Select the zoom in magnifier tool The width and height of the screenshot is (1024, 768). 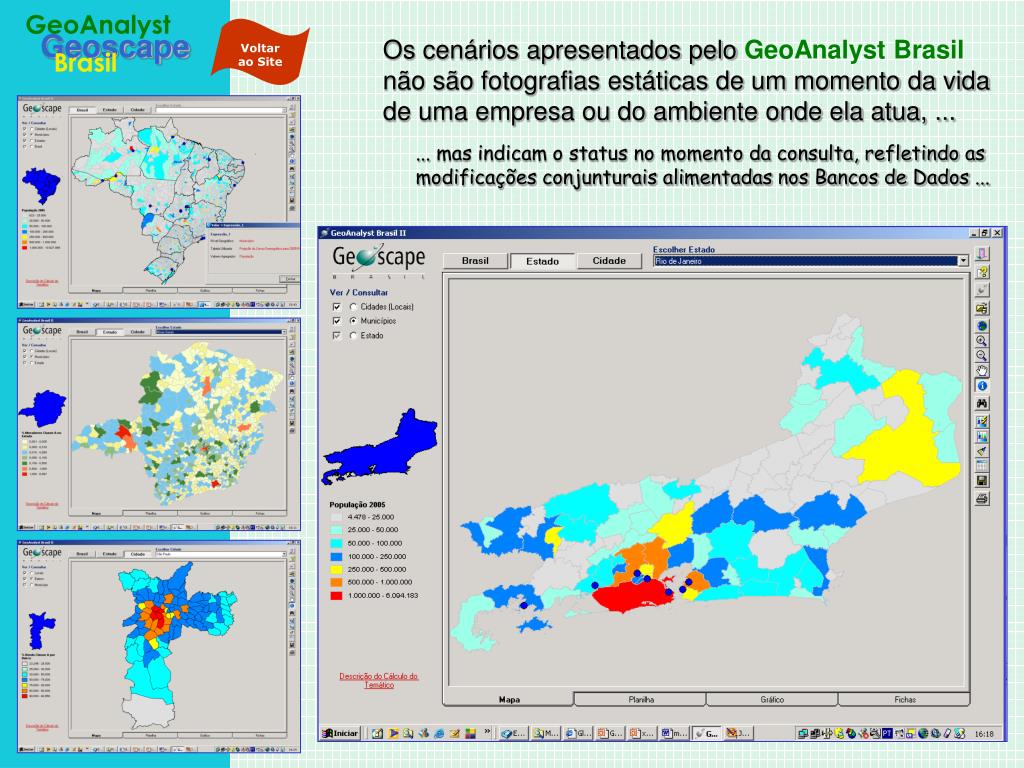pyautogui.click(x=982, y=340)
